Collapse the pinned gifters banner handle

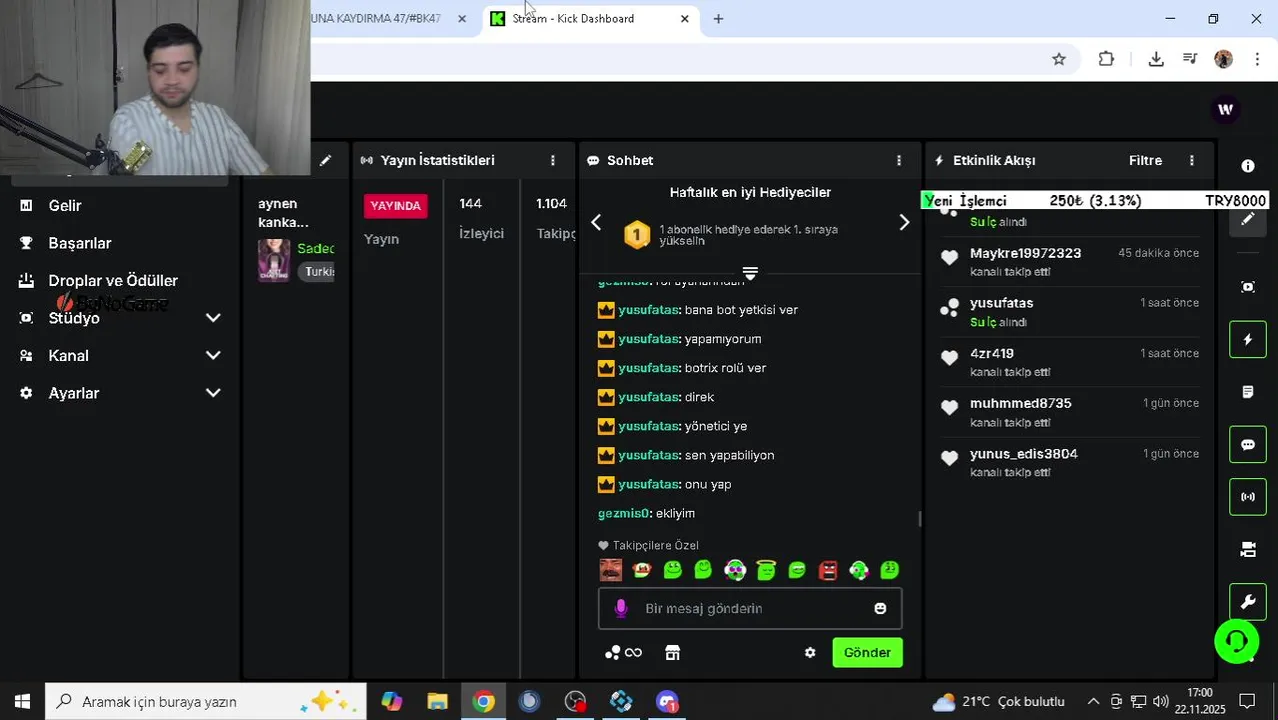[750, 272]
